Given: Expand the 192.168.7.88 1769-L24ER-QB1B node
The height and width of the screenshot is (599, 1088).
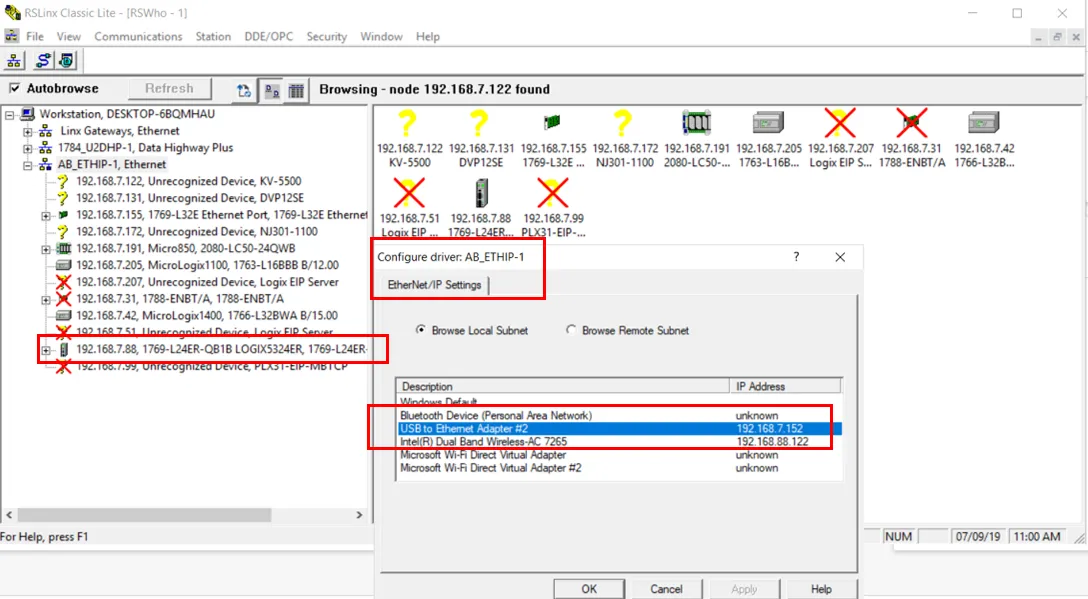Looking at the screenshot, I should [x=46, y=350].
